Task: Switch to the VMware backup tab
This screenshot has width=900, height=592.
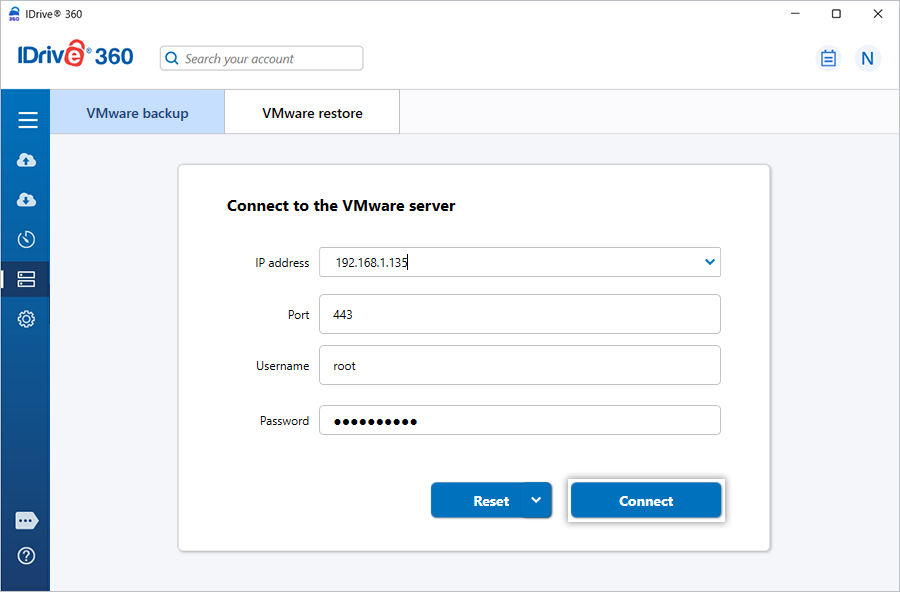Action: pyautogui.click(x=137, y=113)
